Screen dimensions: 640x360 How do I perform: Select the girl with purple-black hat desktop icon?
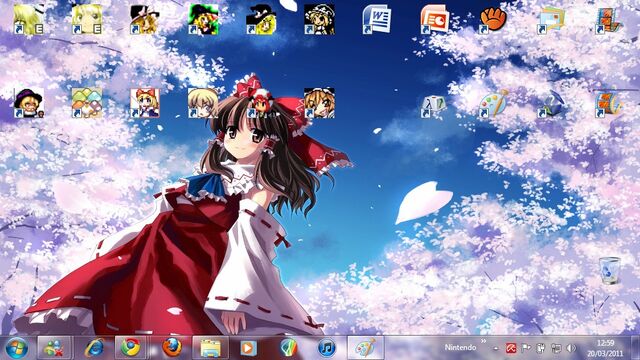point(29,103)
